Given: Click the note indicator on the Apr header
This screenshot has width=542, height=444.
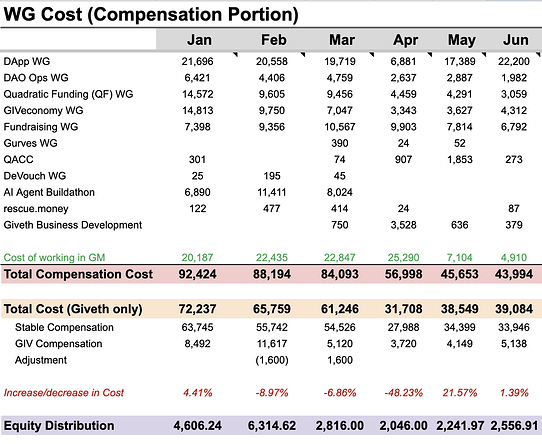Looking at the screenshot, I should [430, 55].
